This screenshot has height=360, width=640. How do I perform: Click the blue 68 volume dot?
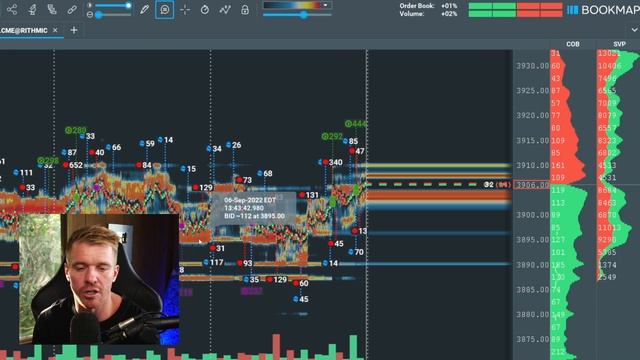pos(260,173)
